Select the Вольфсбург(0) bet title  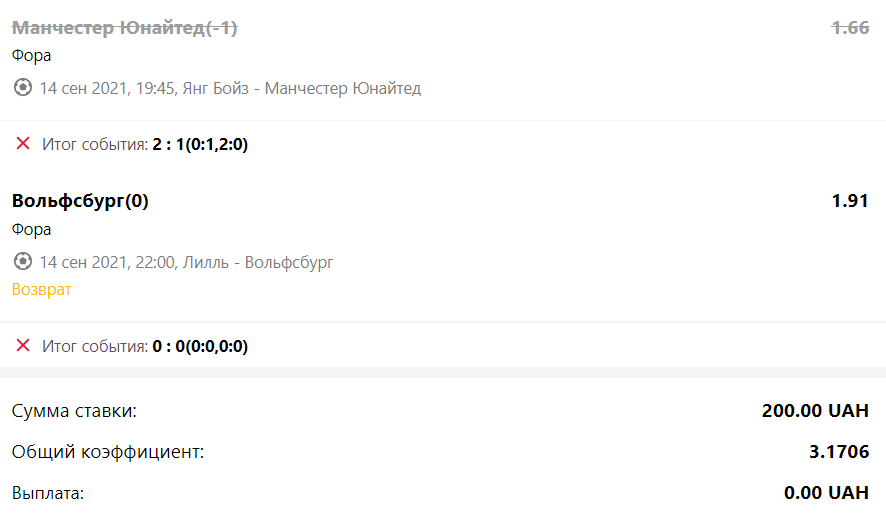[x=80, y=201]
